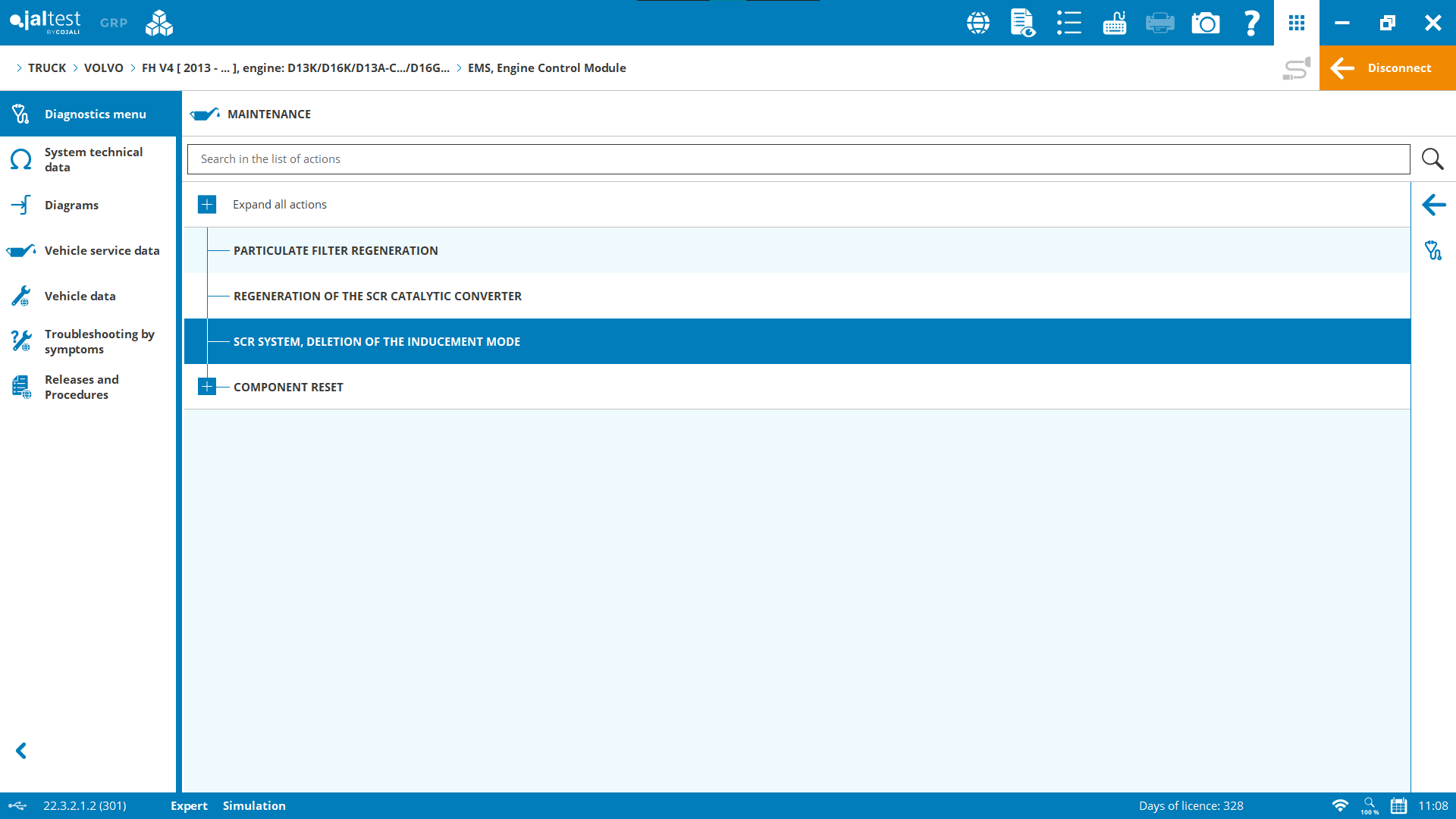
Task: Click the 11:08 clock
Action: click(x=1433, y=805)
